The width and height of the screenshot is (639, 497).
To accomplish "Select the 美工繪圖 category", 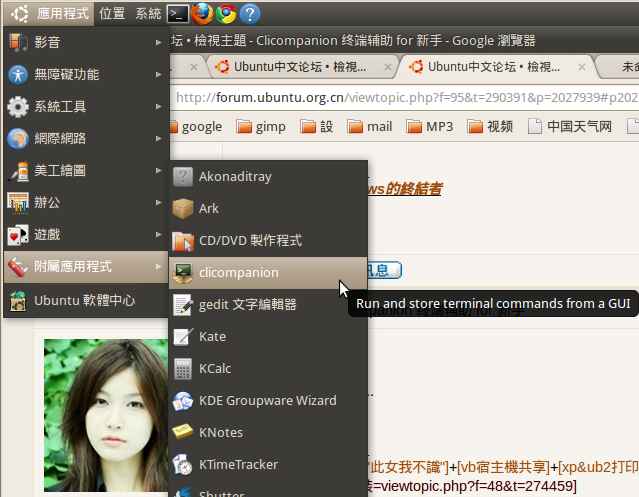I will pos(86,170).
